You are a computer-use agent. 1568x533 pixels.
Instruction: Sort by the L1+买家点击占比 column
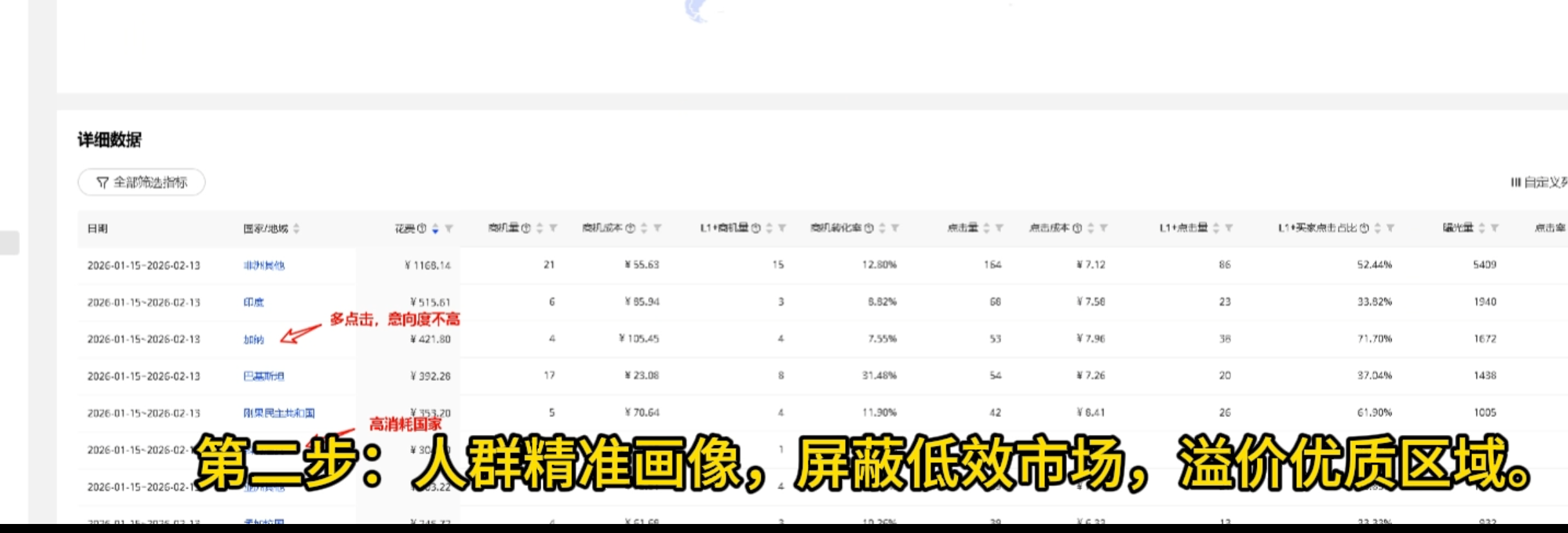coord(1377,228)
